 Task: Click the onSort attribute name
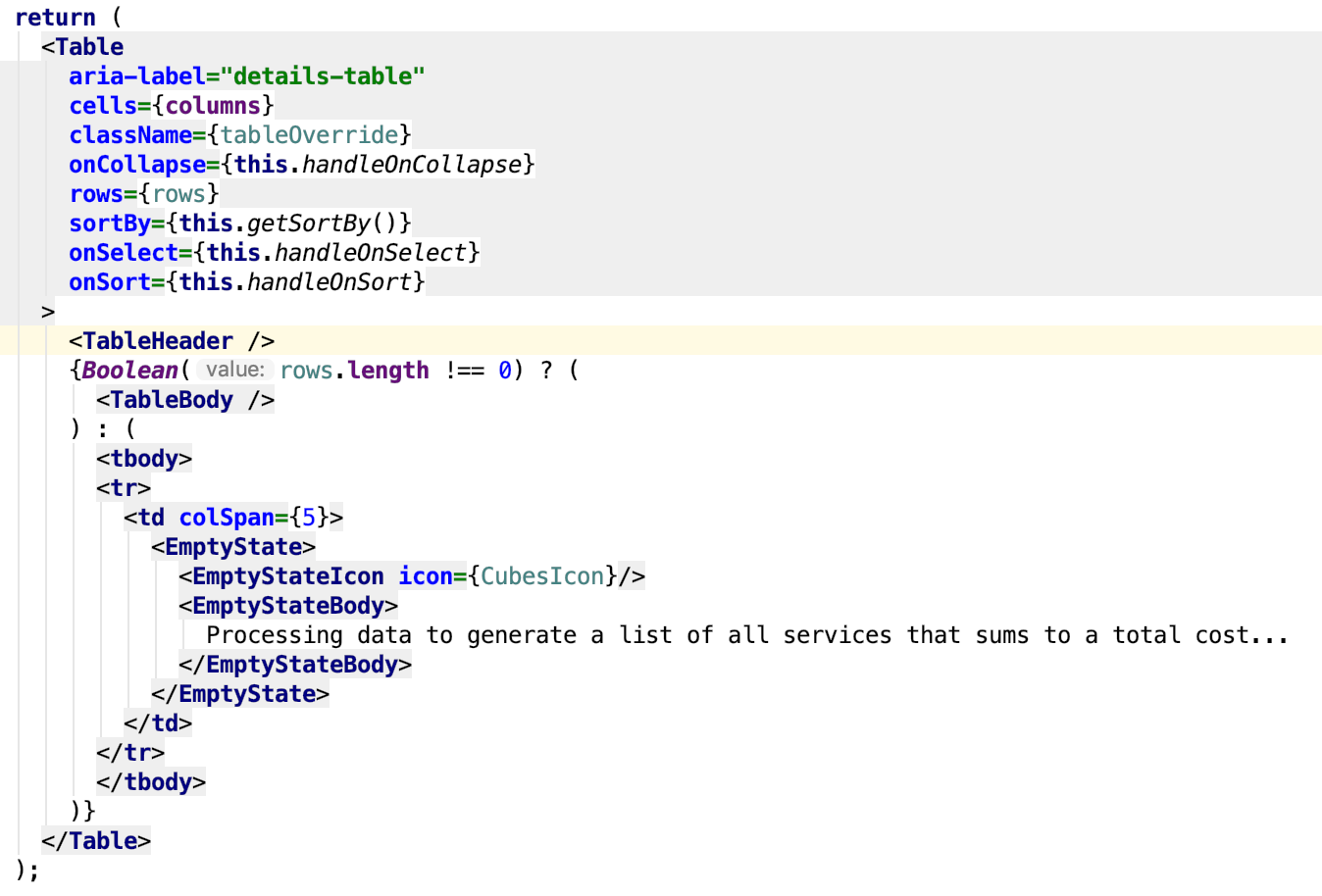(x=110, y=282)
